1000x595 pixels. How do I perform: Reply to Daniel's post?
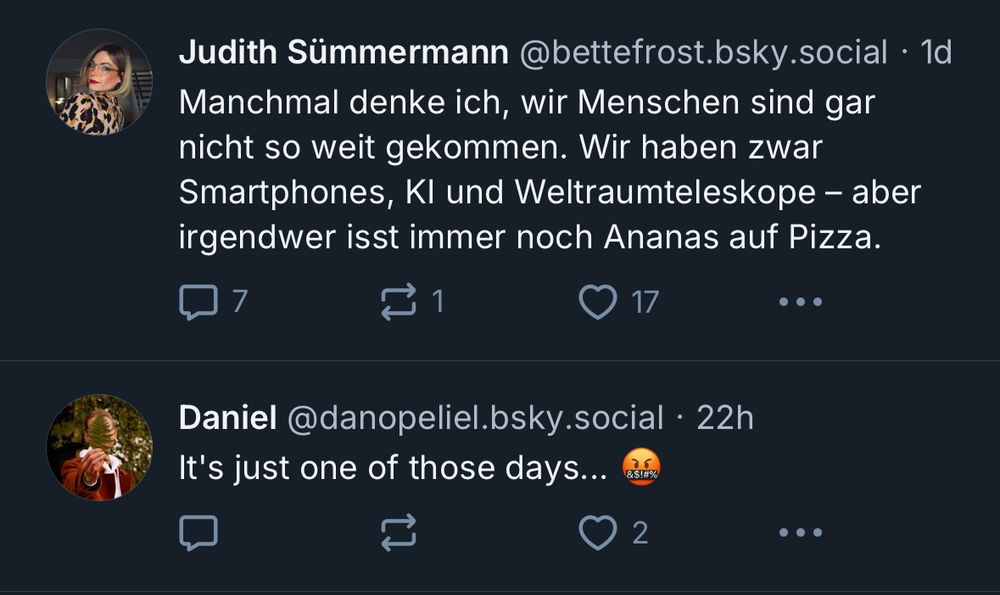[198, 533]
